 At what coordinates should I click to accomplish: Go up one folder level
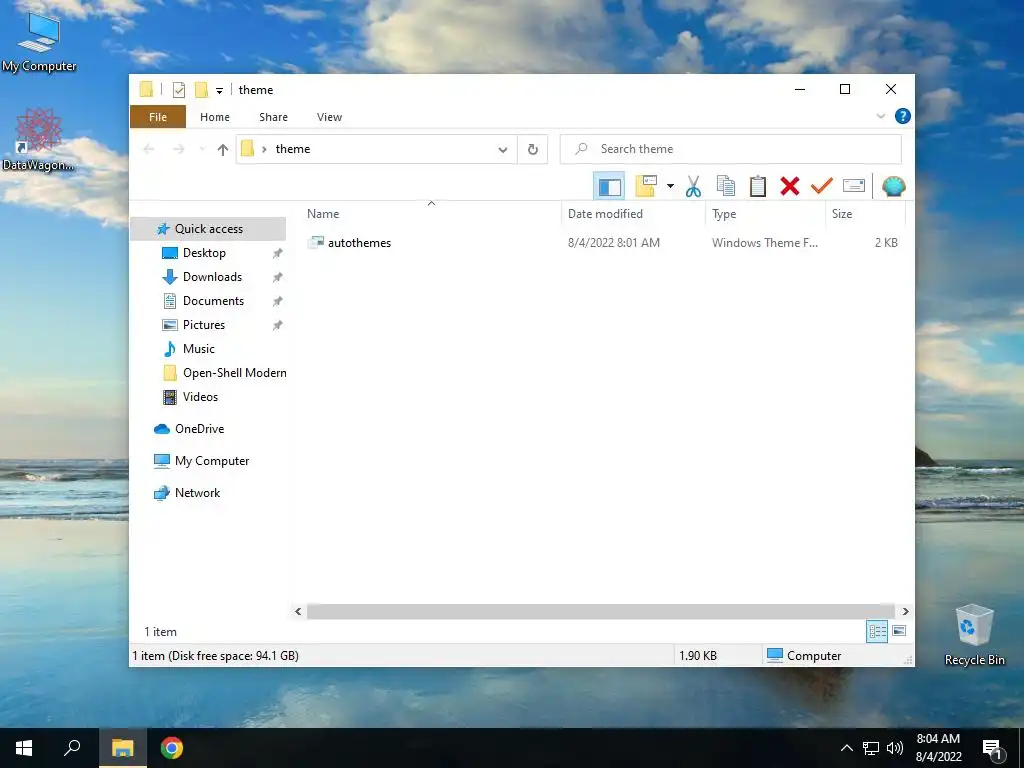[x=223, y=150]
